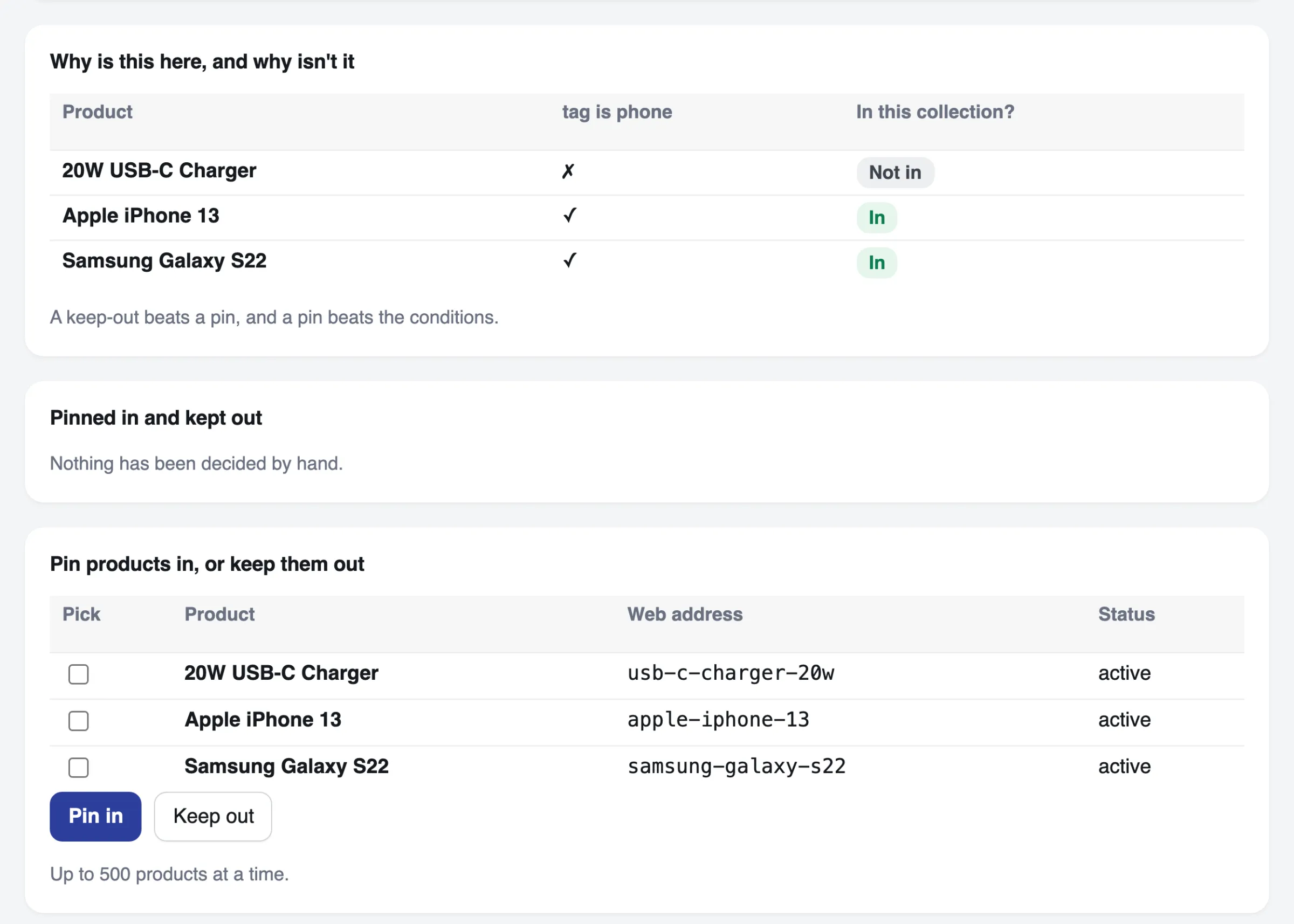
Task: Click 'Apple iPhone 13' in the pin table
Action: (263, 720)
